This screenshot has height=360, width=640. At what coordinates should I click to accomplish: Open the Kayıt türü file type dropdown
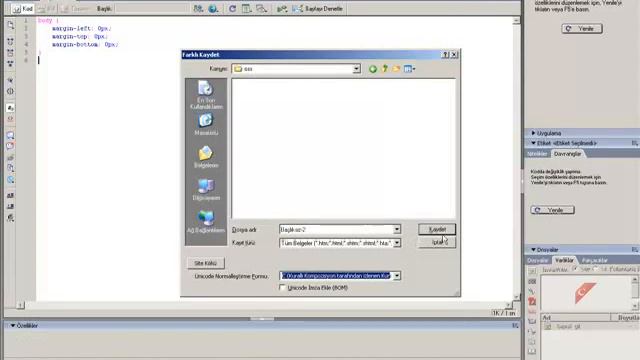click(396, 243)
